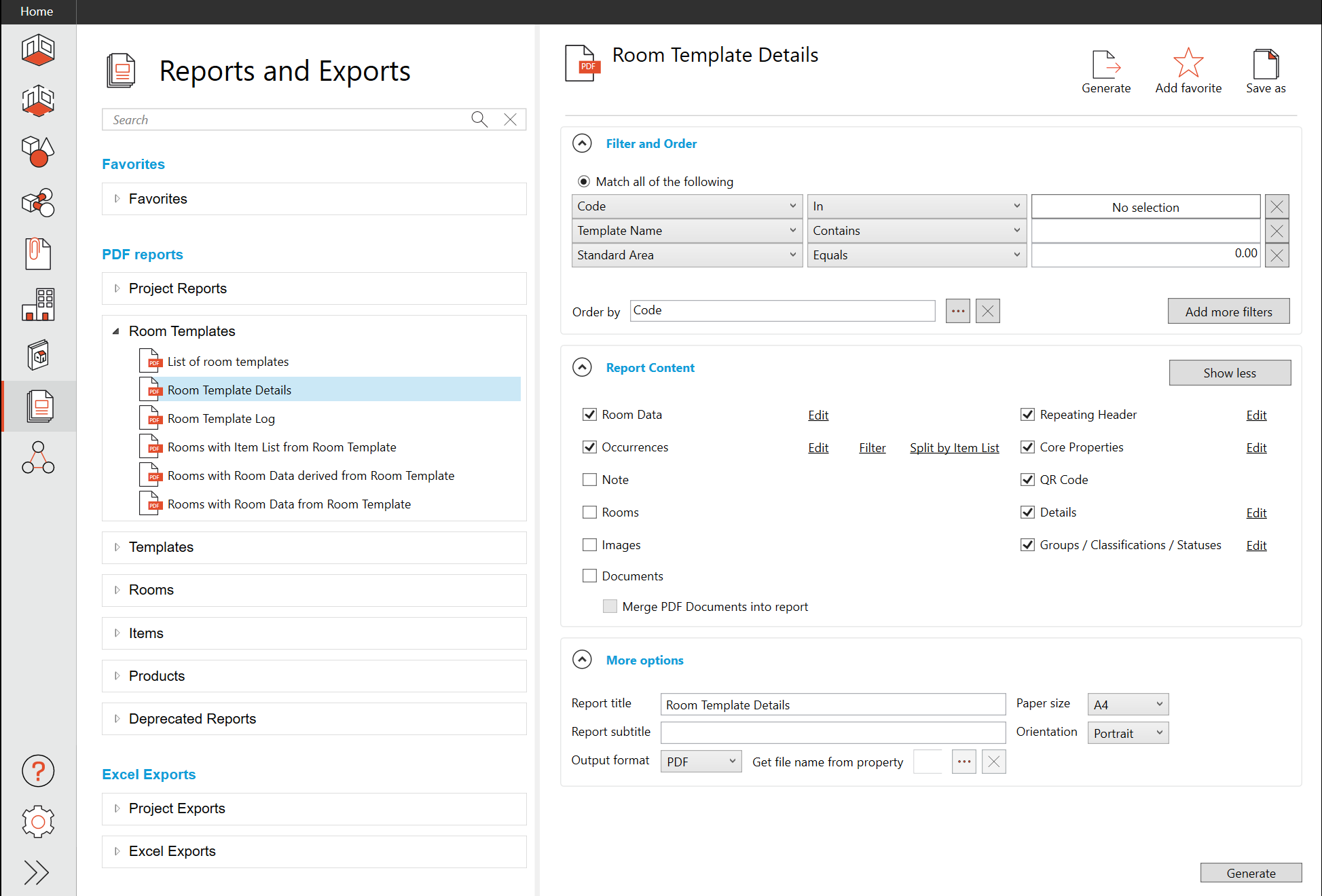Open settings gear in sidebar
The width and height of the screenshot is (1322, 896).
pos(38,822)
